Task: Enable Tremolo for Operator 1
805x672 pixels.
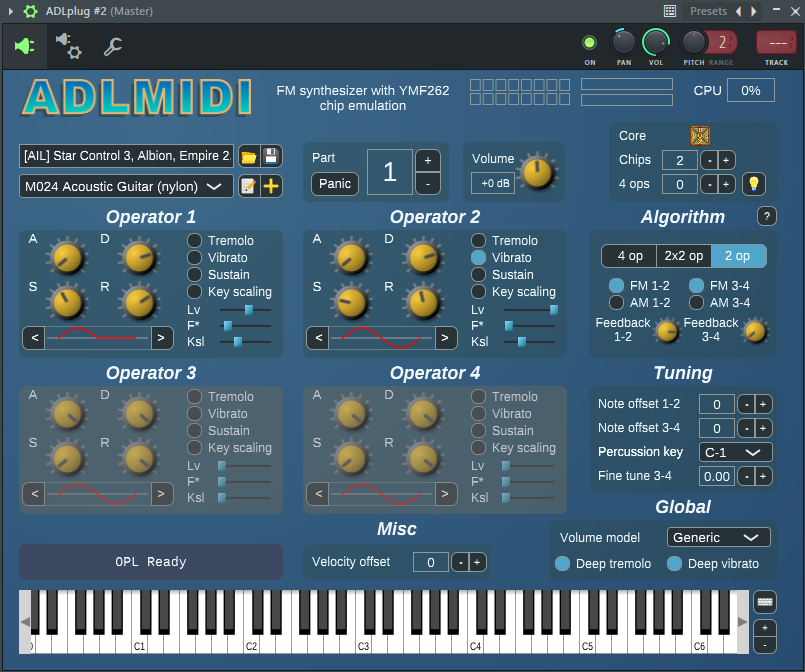Action: point(195,241)
